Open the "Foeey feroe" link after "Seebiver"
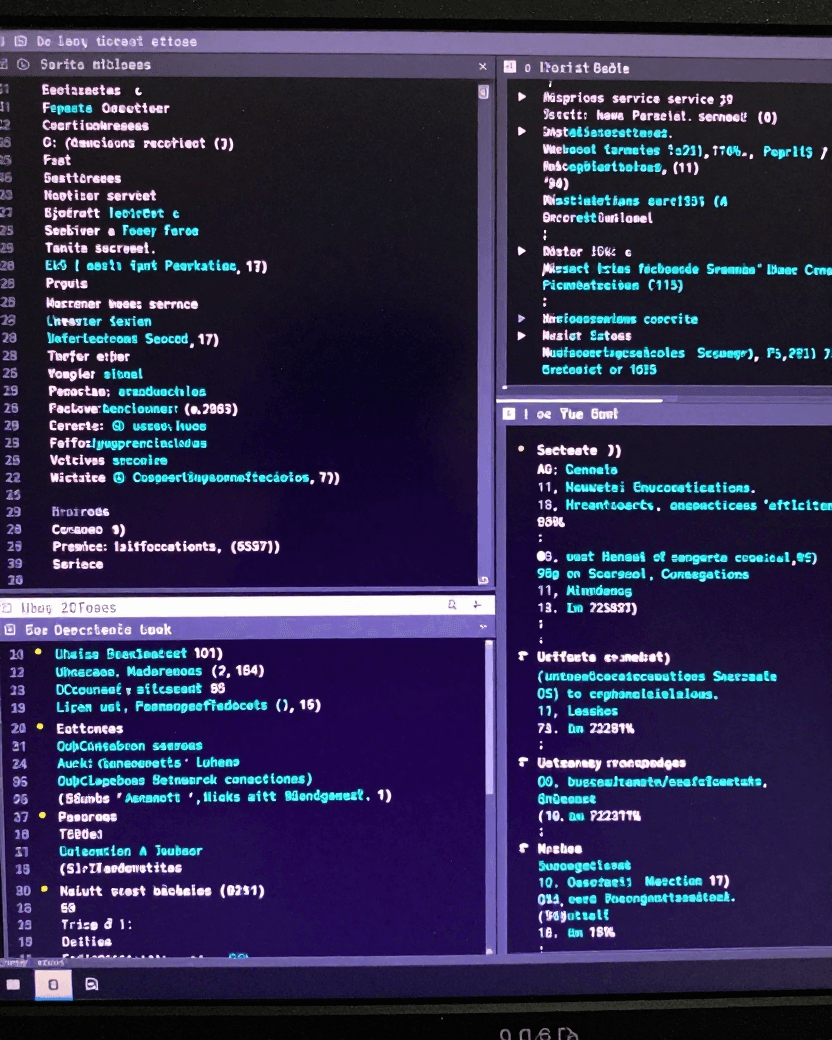 (160, 231)
